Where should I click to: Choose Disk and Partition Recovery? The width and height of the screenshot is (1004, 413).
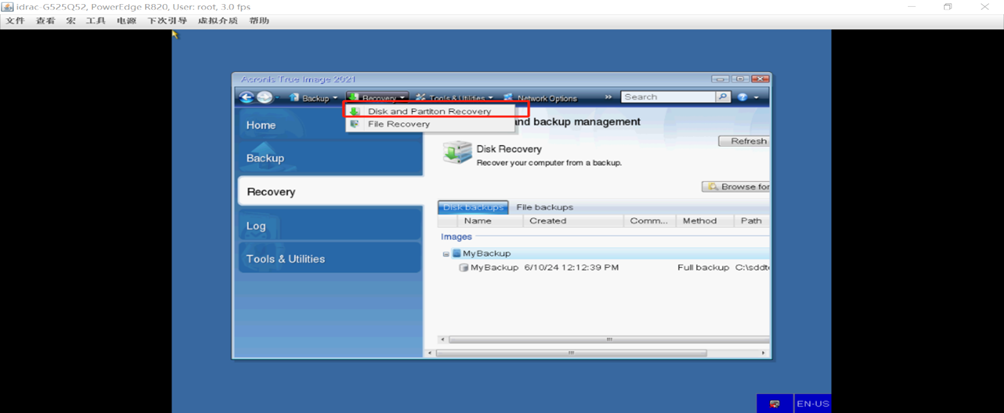coord(430,111)
